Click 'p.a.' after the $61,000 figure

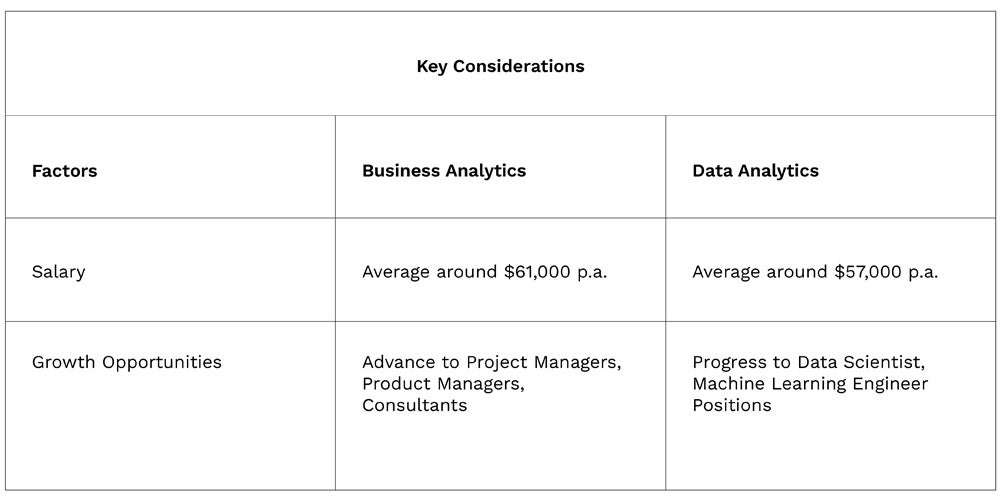tap(593, 272)
